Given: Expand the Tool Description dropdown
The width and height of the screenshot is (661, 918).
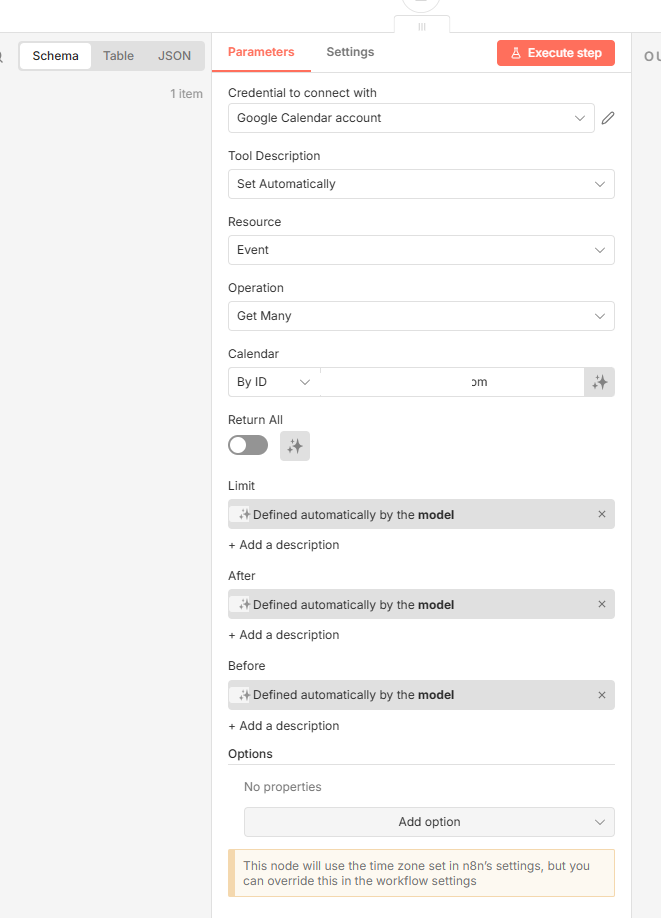Looking at the screenshot, I should (x=421, y=184).
